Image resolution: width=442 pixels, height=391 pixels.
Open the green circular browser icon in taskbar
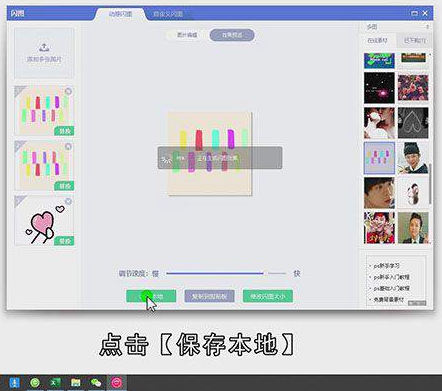[x=35, y=383]
